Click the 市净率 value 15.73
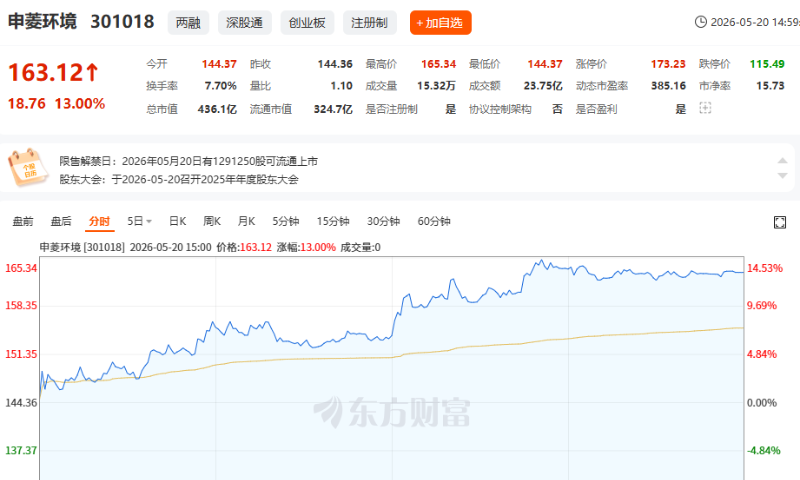This screenshot has width=800, height=480. [x=770, y=86]
